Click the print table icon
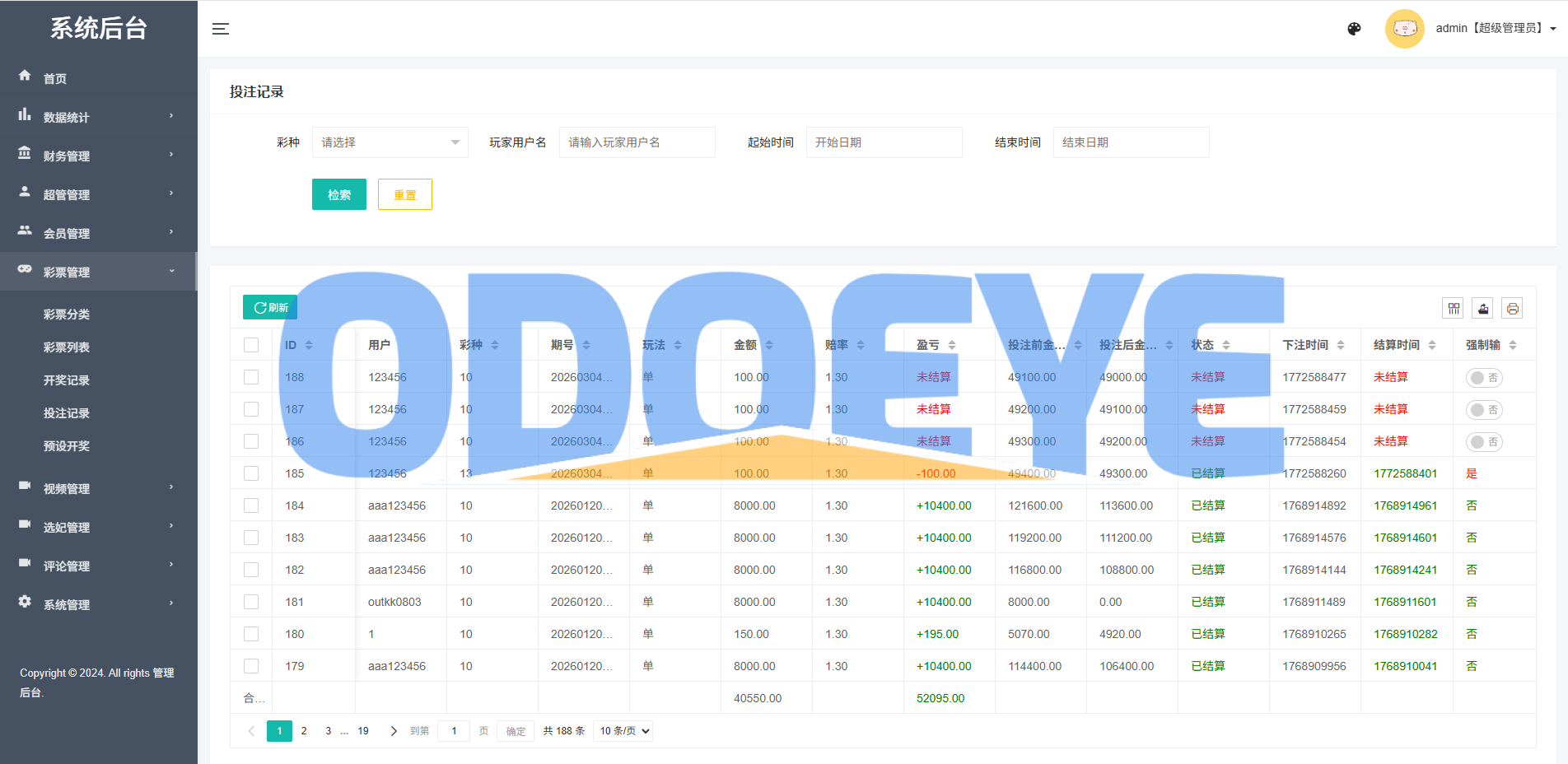 point(1512,309)
